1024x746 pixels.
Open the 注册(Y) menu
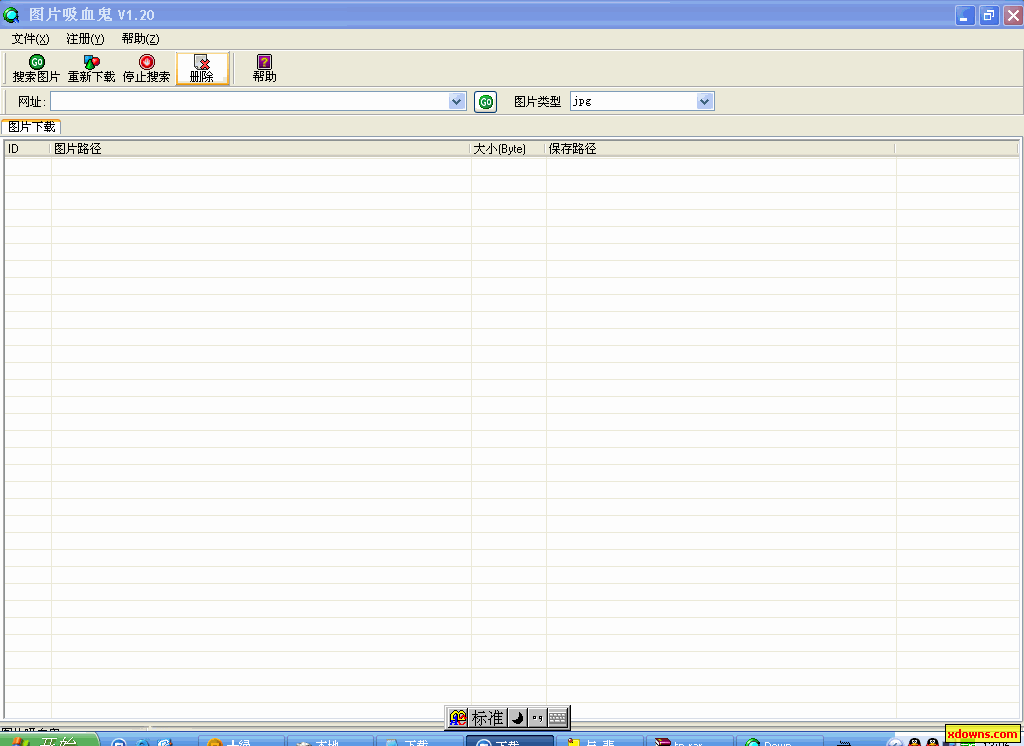click(85, 39)
